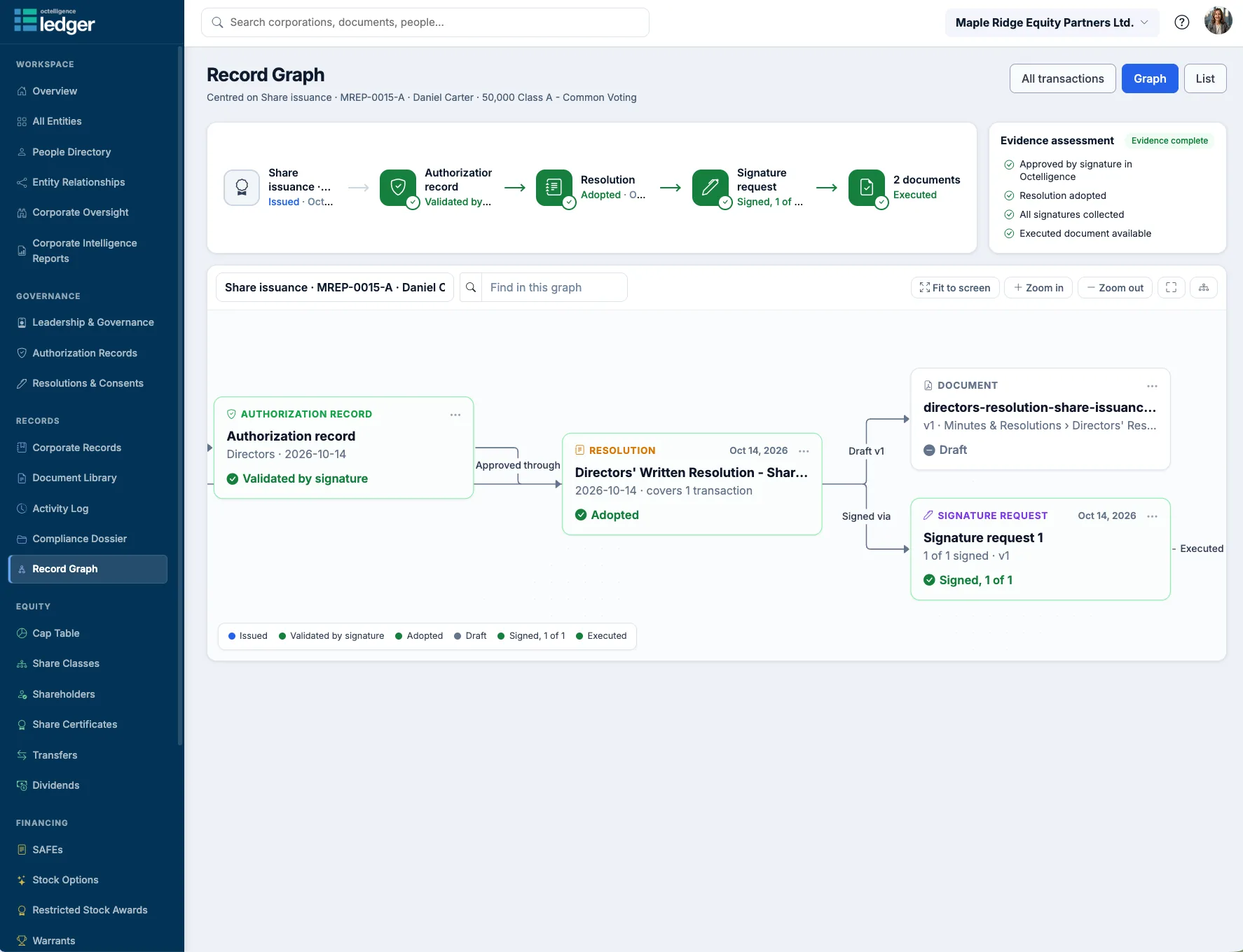Viewport: 1243px width, 952px height.
Task: Click the Activity Log clock icon
Action: tap(22, 509)
